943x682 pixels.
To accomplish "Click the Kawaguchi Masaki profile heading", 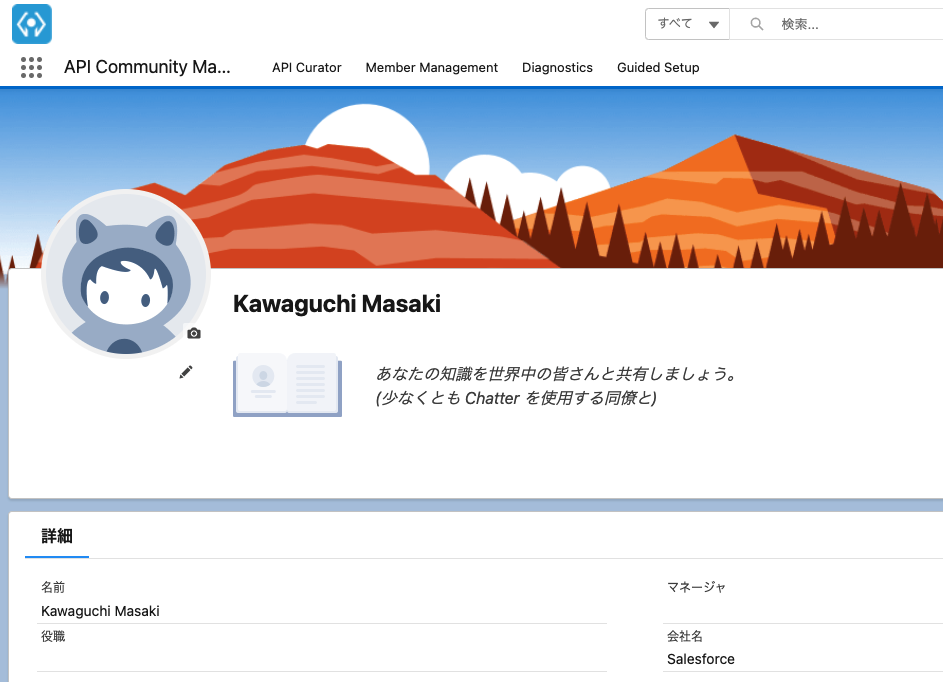I will coord(337,304).
